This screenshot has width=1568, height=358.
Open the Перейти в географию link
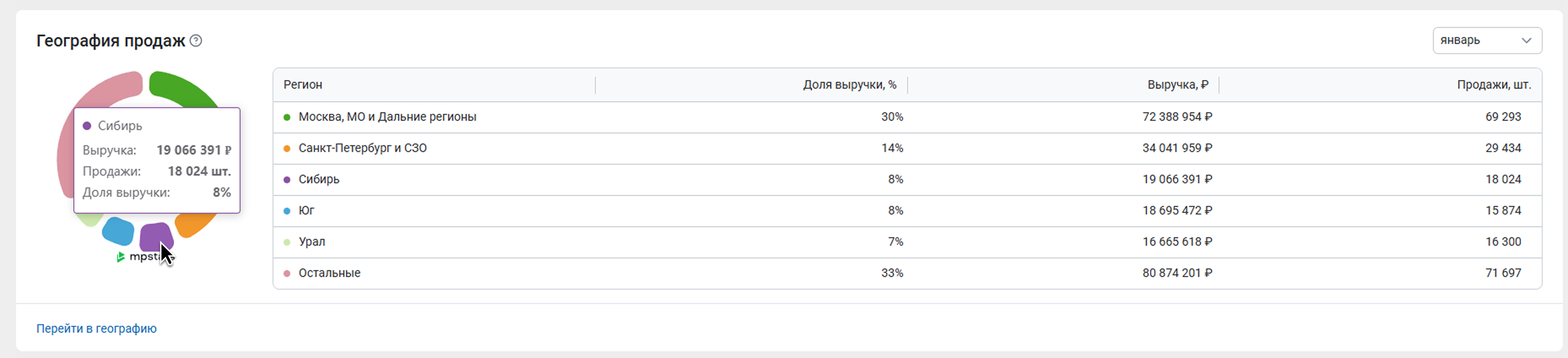[96, 328]
